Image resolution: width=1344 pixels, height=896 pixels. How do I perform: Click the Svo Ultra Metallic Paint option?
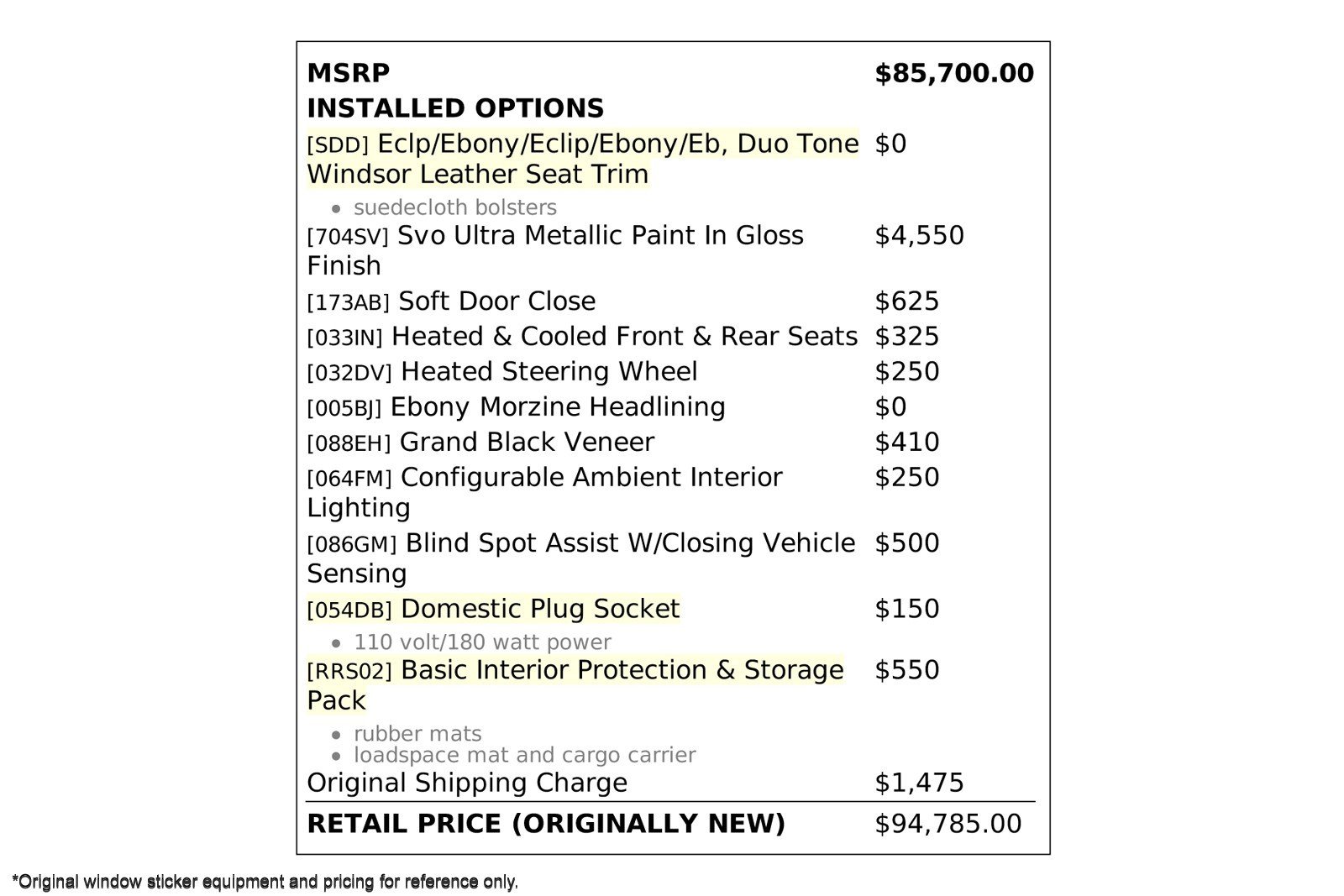[x=554, y=237]
